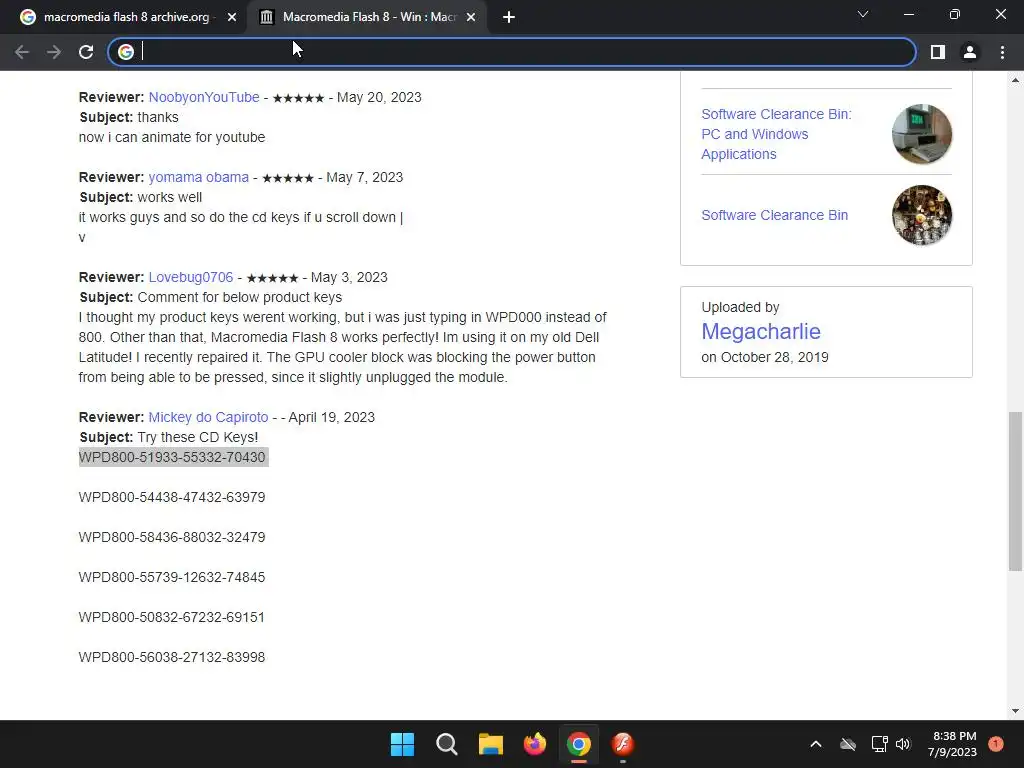This screenshot has height=768, width=1024.
Task: Click the page vertical scrollbar thumb
Action: click(x=1015, y=491)
